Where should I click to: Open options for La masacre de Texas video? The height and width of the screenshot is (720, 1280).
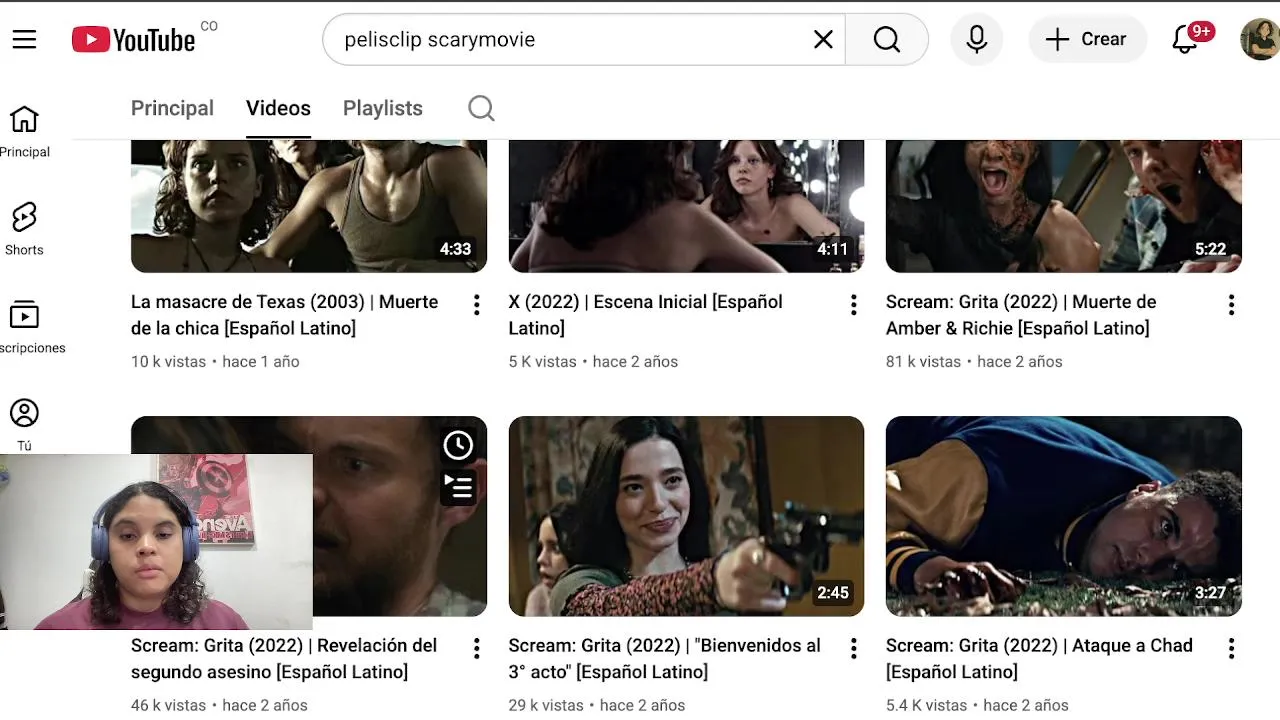coord(477,305)
